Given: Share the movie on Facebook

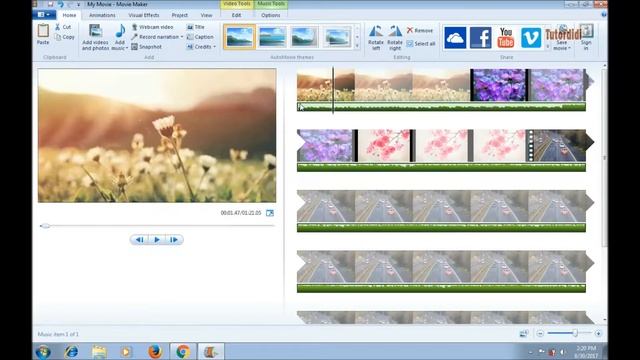Looking at the screenshot, I should point(480,38).
